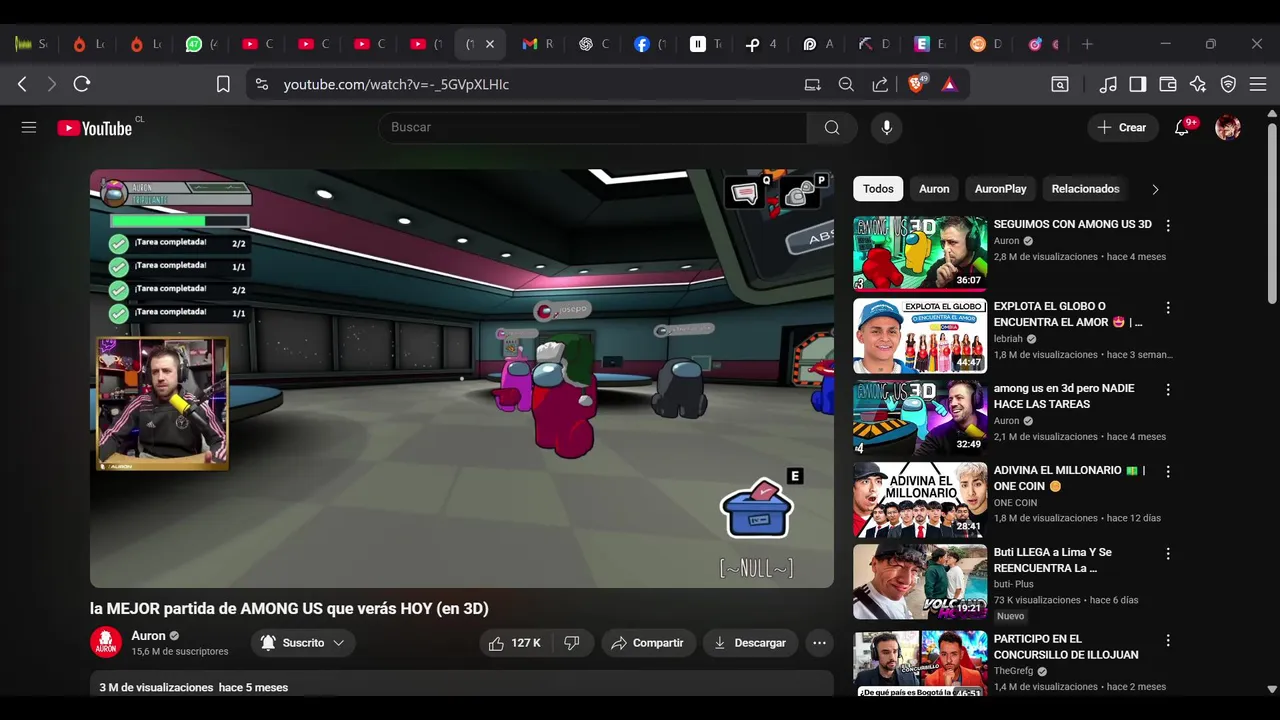The width and height of the screenshot is (1280, 720).
Task: Open the Brave VPN shield icon
Action: tap(1228, 85)
